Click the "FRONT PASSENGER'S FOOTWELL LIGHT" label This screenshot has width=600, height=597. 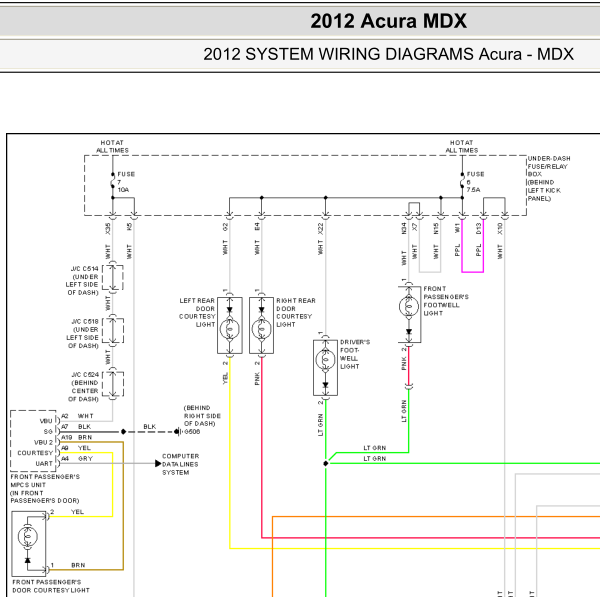446,301
